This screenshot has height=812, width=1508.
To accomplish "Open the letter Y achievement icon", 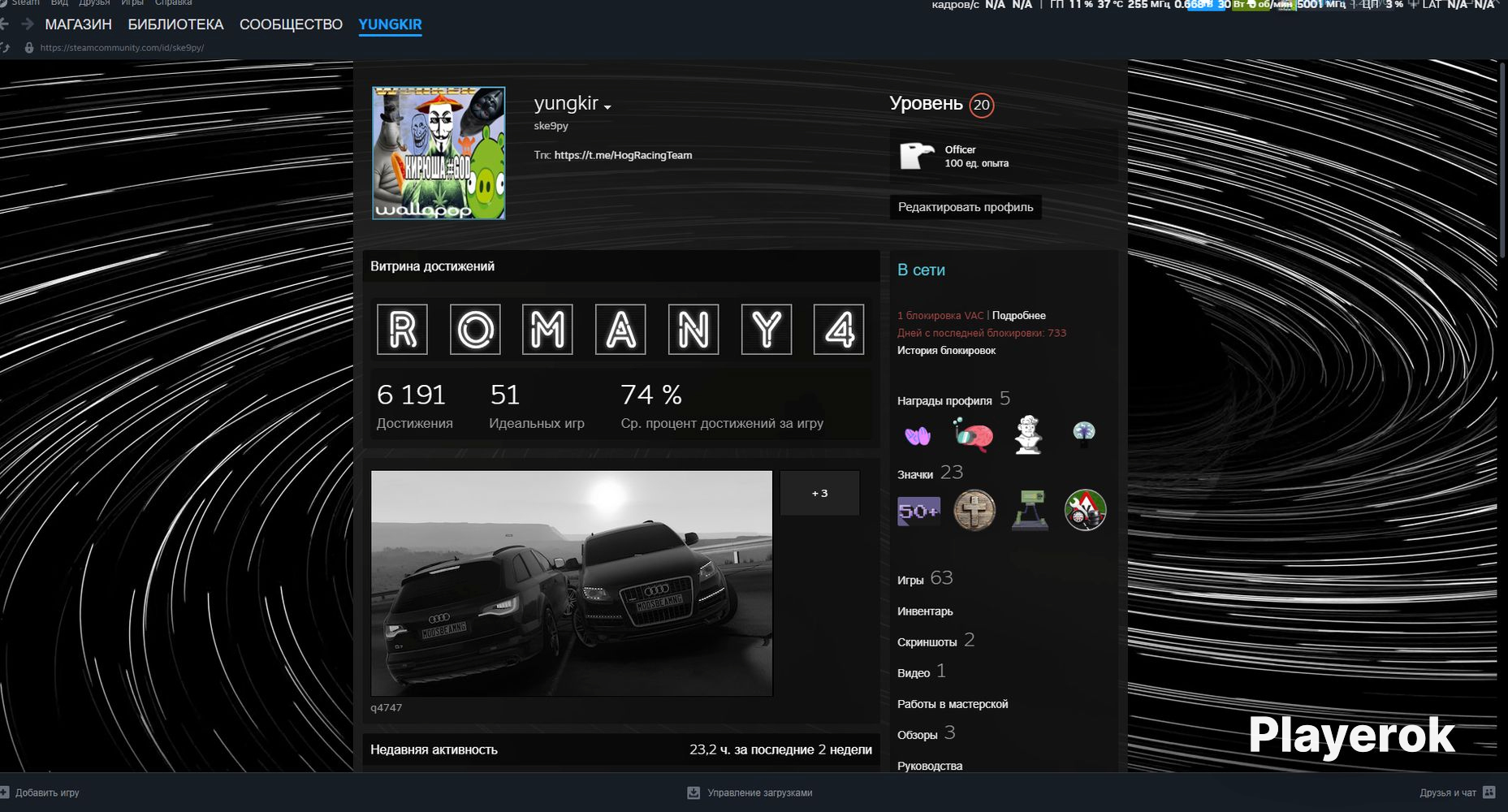I will 767,329.
